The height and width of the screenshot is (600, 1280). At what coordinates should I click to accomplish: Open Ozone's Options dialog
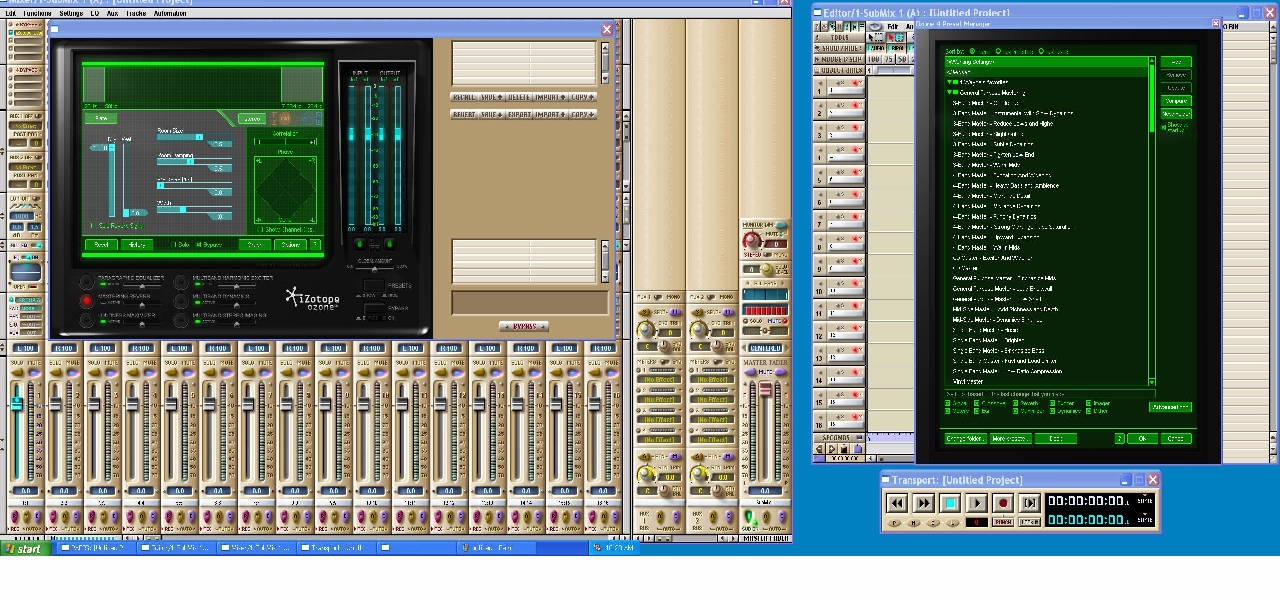click(290, 245)
